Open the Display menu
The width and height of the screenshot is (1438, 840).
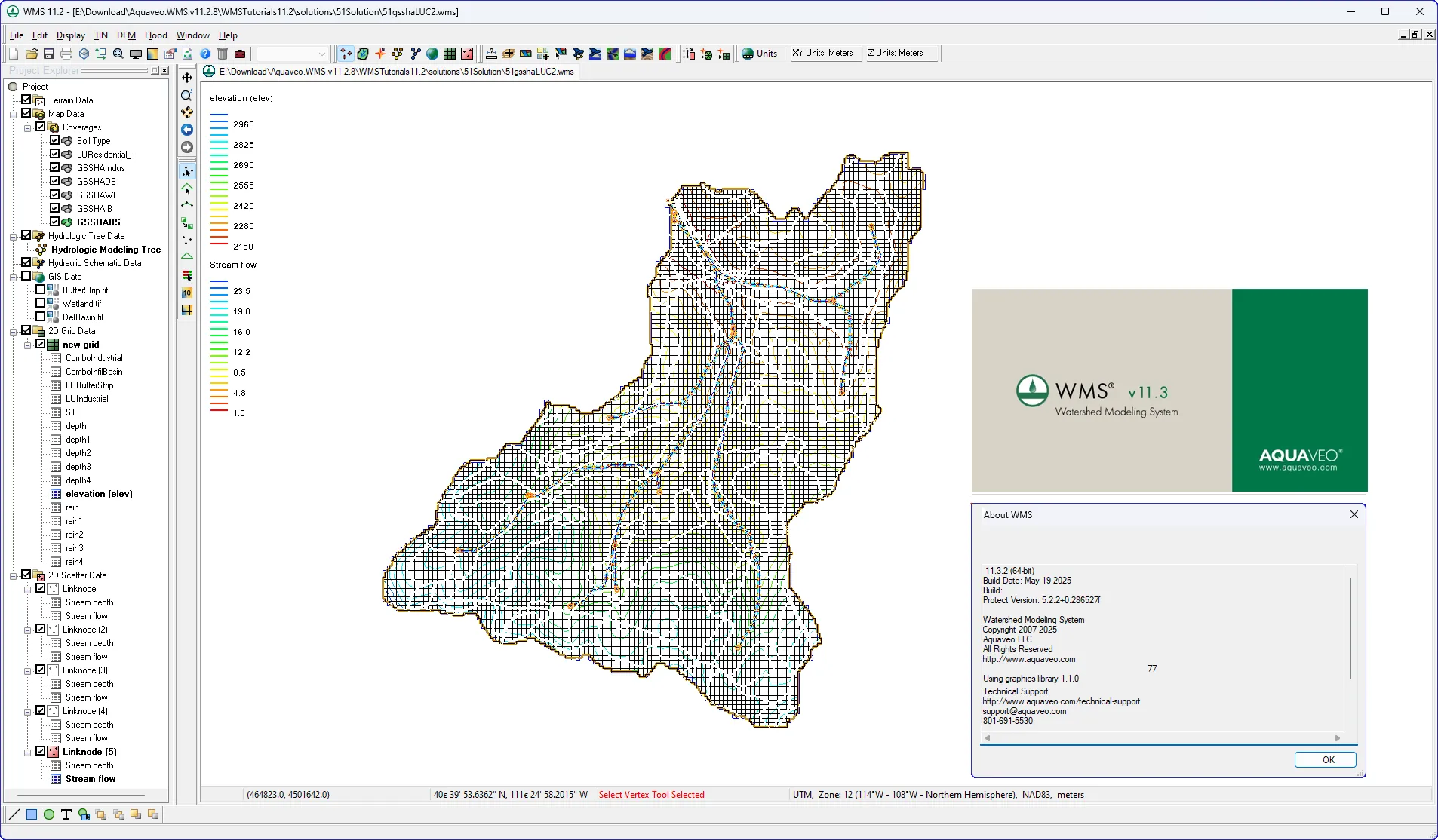71,35
